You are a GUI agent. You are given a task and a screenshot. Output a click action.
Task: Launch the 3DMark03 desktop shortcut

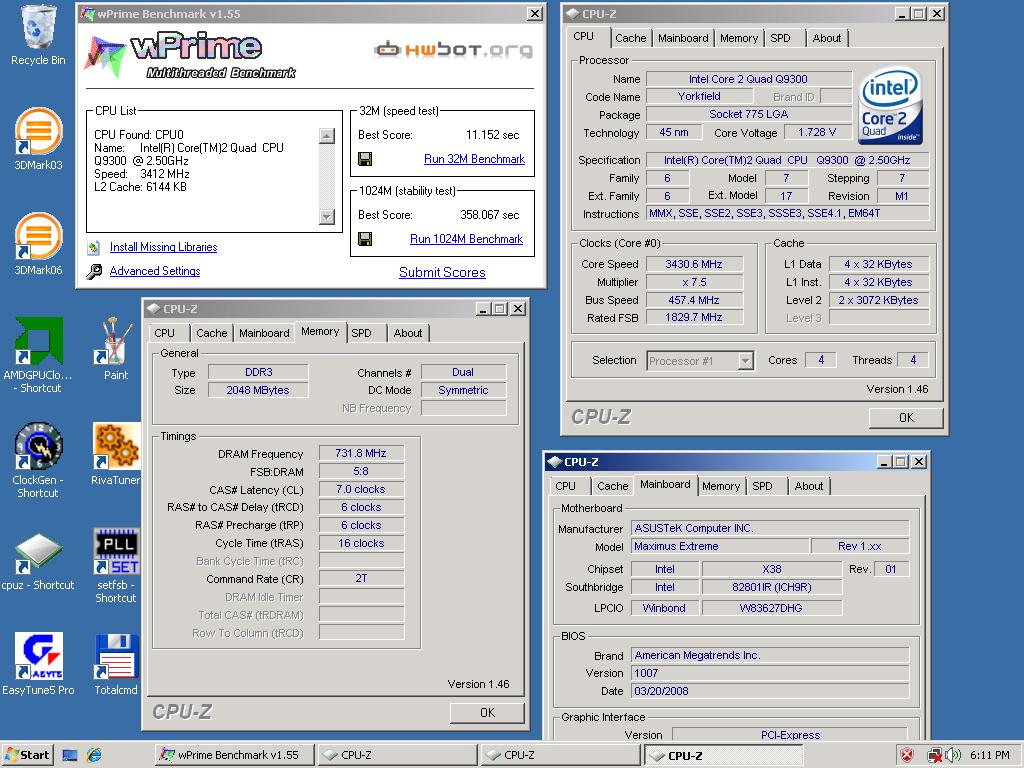pyautogui.click(x=39, y=132)
